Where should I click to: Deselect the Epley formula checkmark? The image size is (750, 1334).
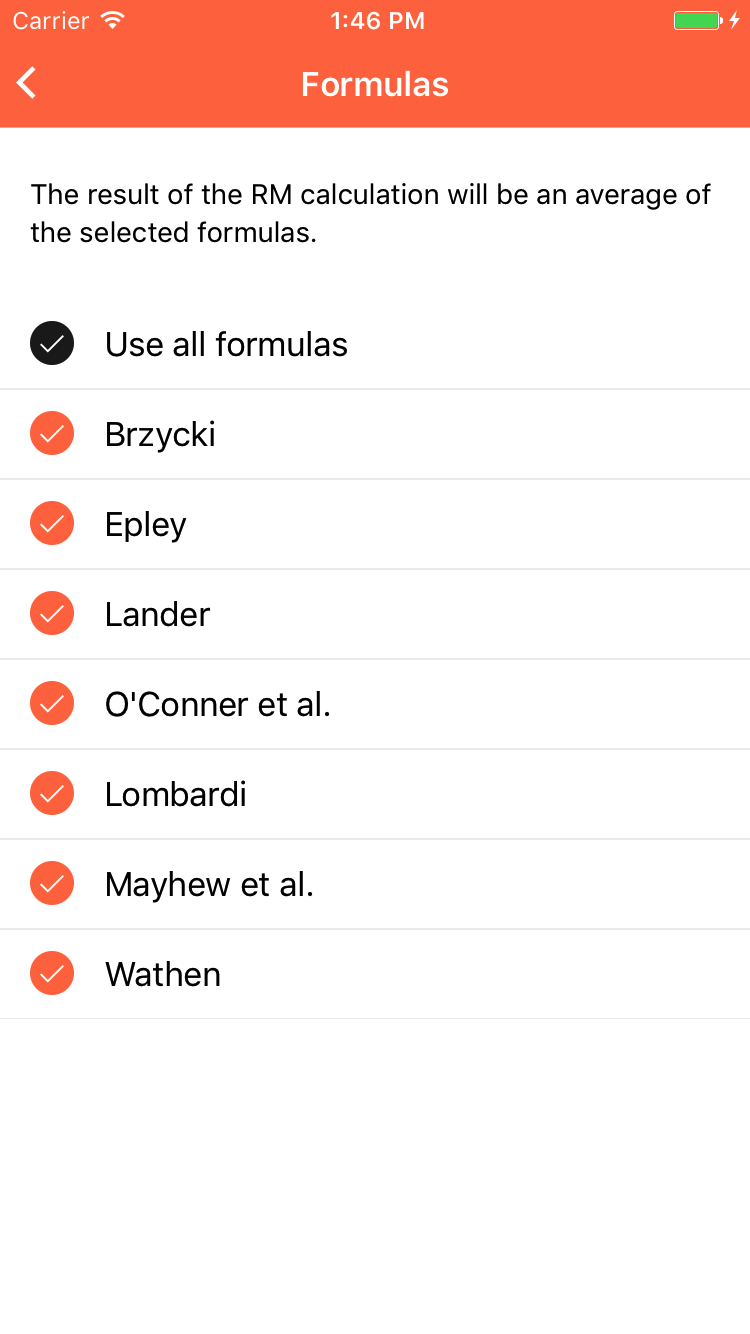(52, 524)
